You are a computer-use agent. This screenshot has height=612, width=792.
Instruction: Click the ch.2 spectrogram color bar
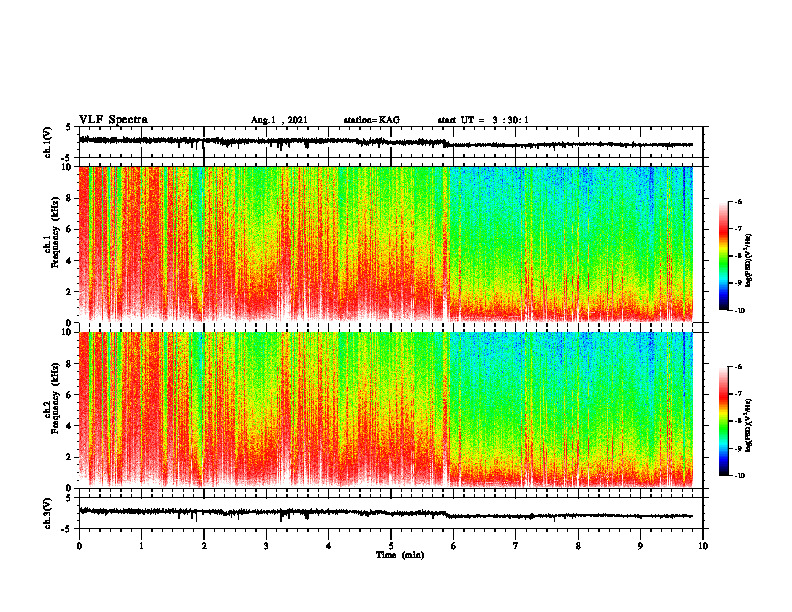click(x=723, y=421)
